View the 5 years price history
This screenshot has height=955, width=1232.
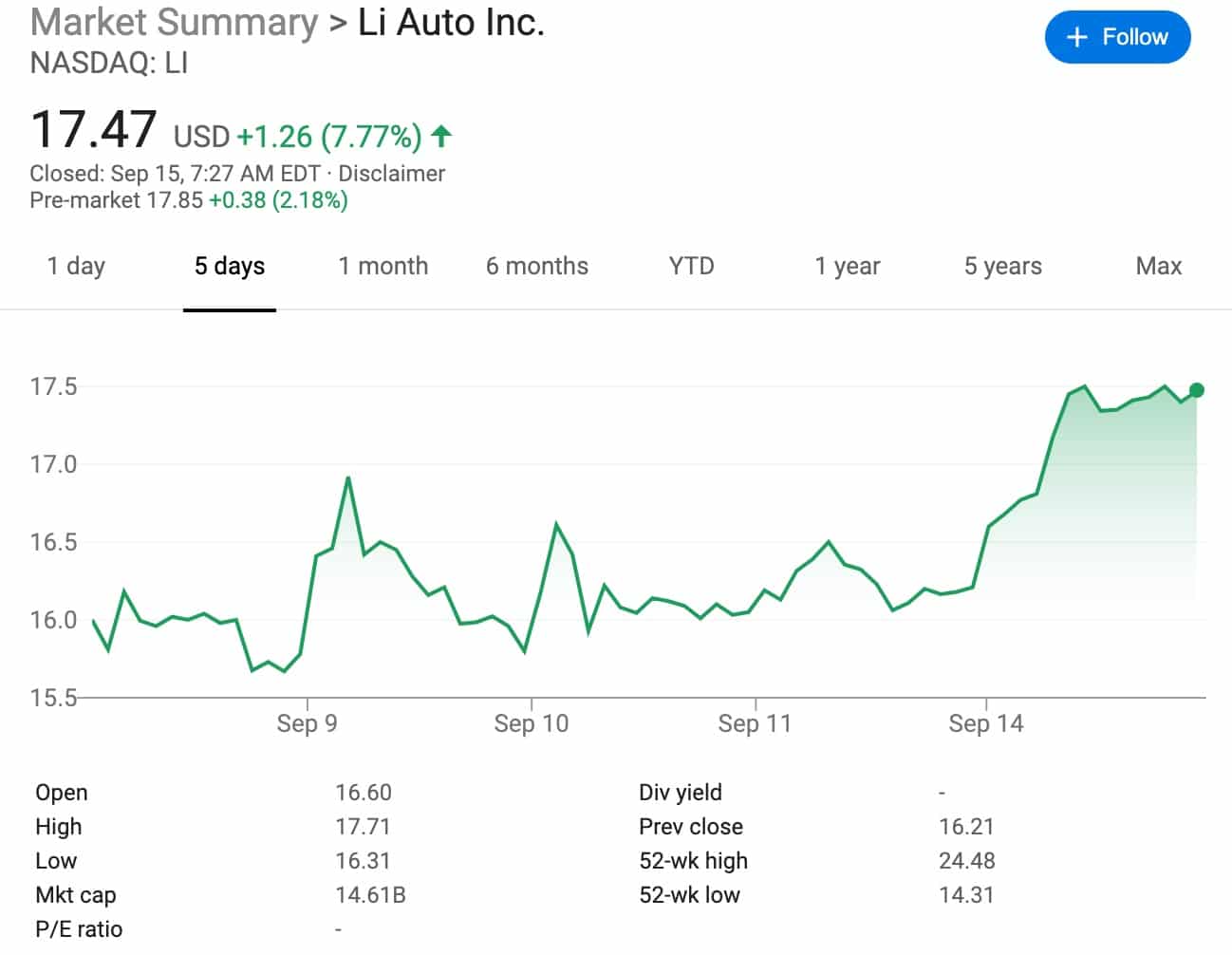tap(1002, 267)
